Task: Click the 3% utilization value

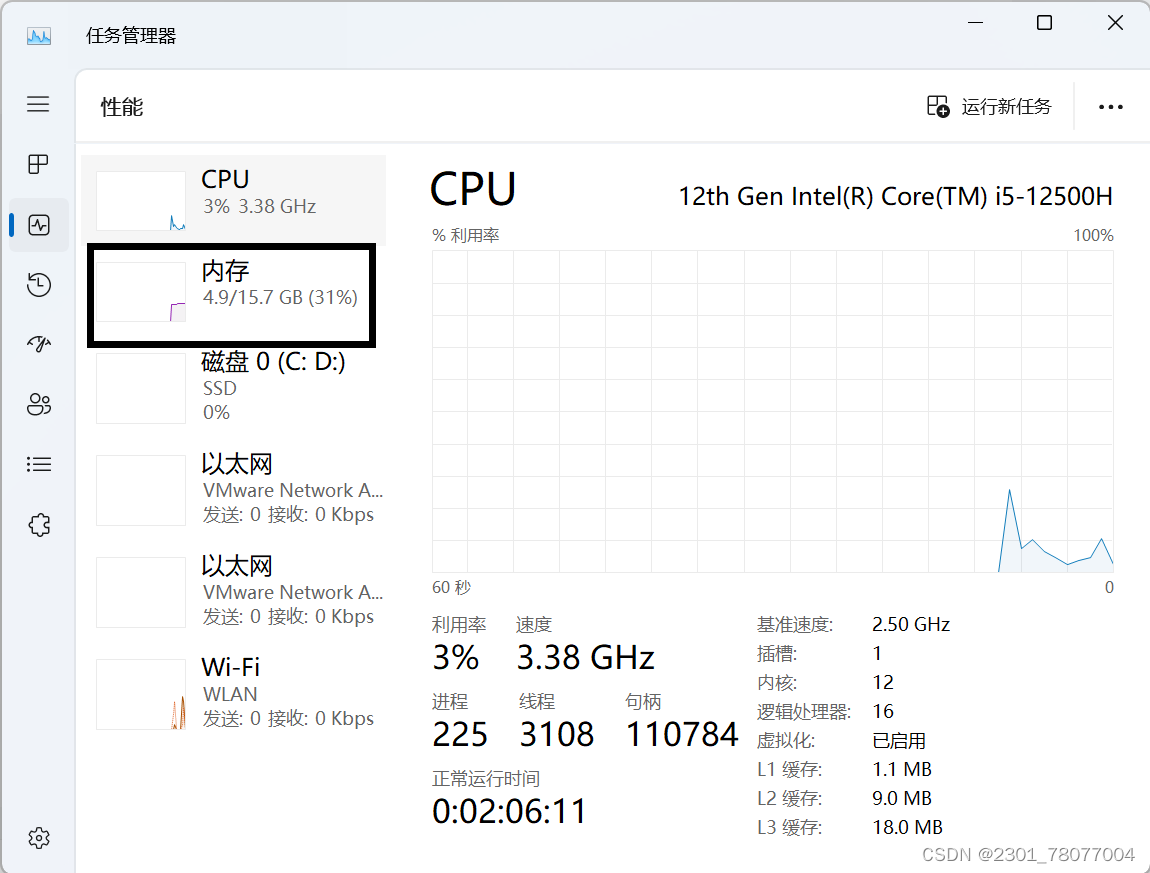Action: point(455,657)
